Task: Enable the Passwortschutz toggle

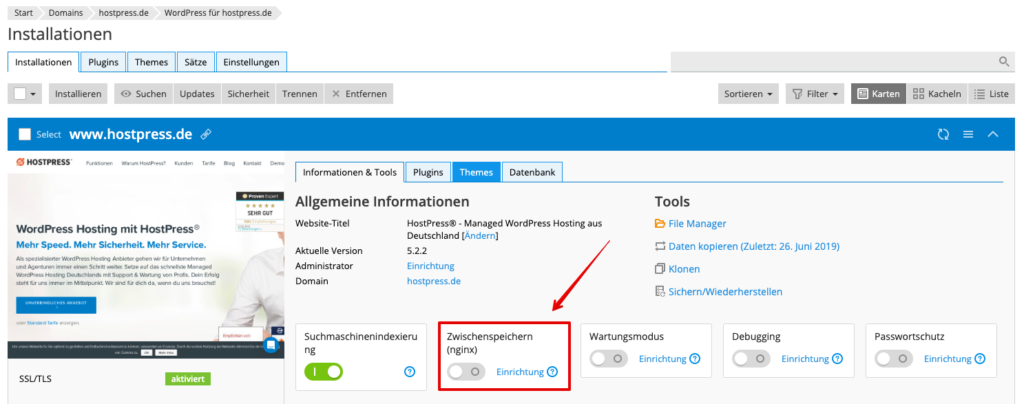Action: 893,358
